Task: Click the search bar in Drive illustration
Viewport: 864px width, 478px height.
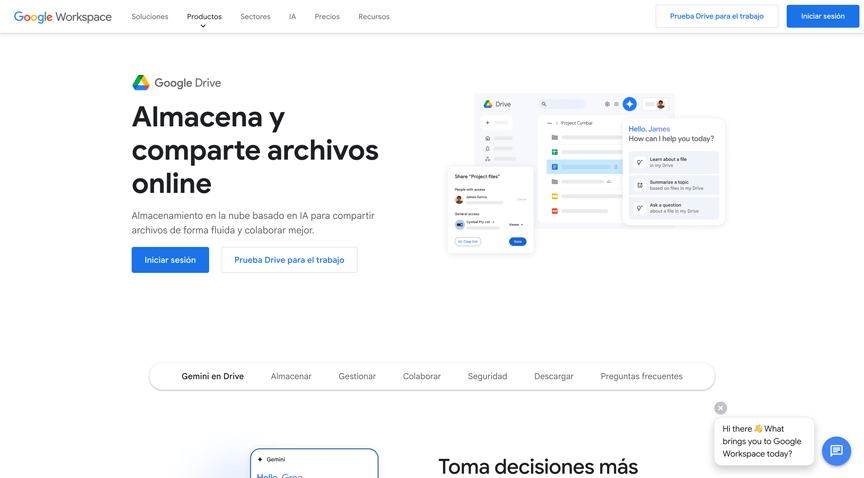Action: 561,104
